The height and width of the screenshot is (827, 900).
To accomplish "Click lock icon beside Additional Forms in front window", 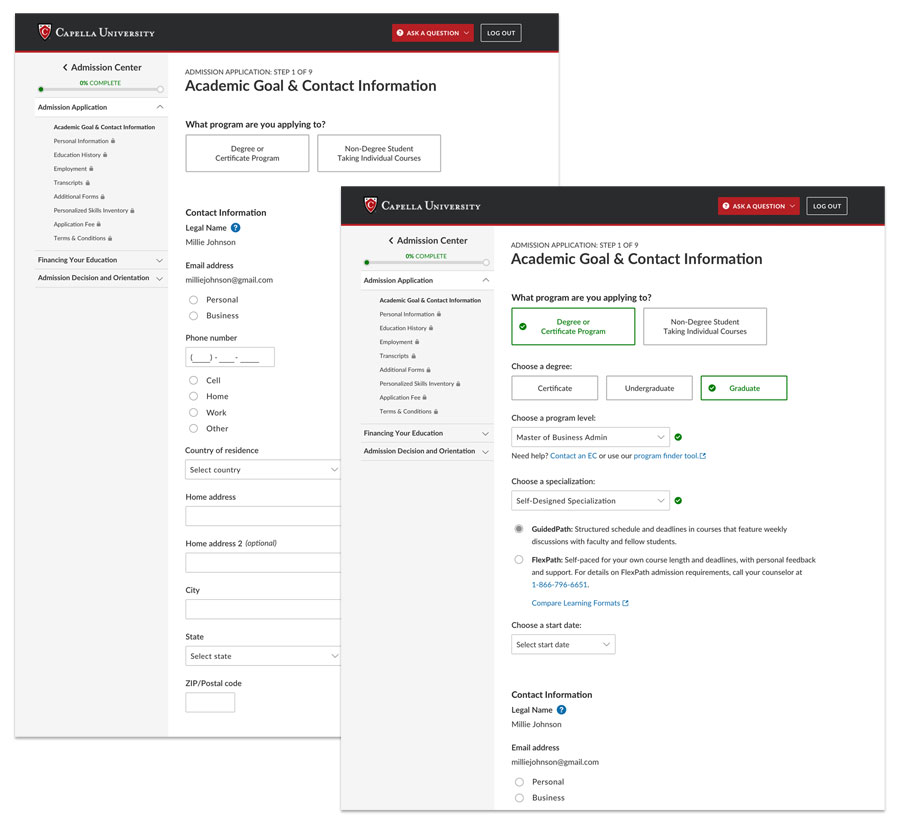I will pyautogui.click(x=429, y=370).
